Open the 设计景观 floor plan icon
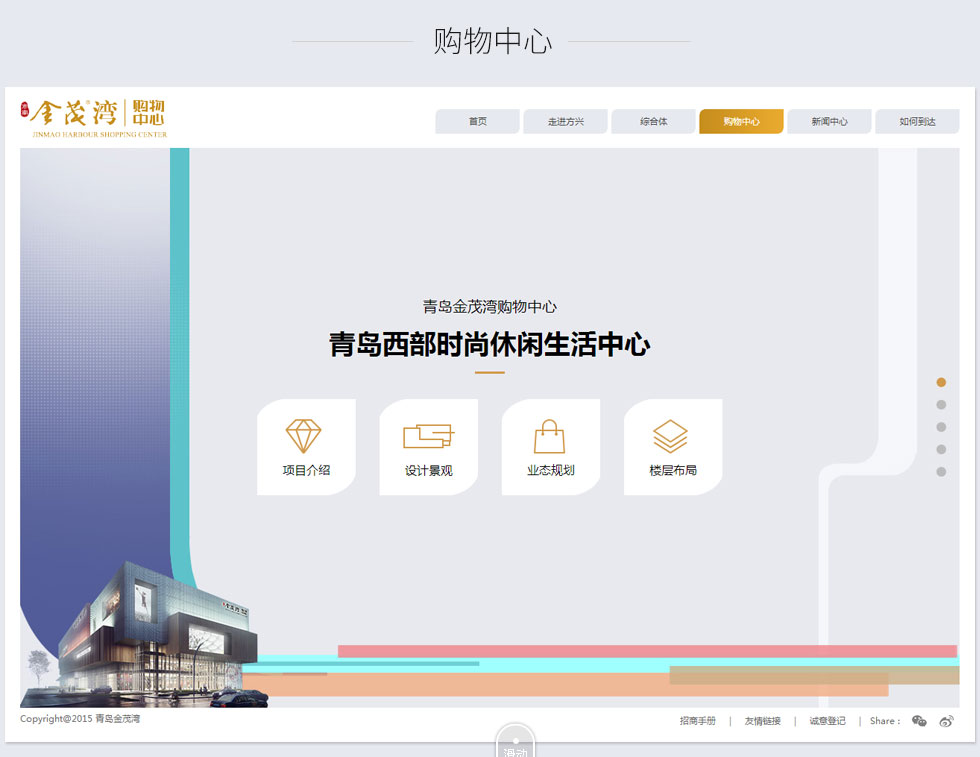 click(x=428, y=436)
